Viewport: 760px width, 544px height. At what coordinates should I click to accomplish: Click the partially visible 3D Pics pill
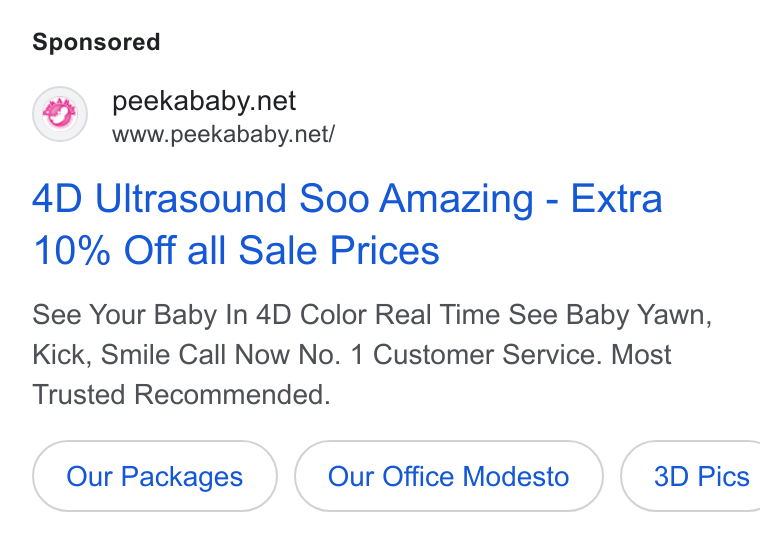(691, 476)
